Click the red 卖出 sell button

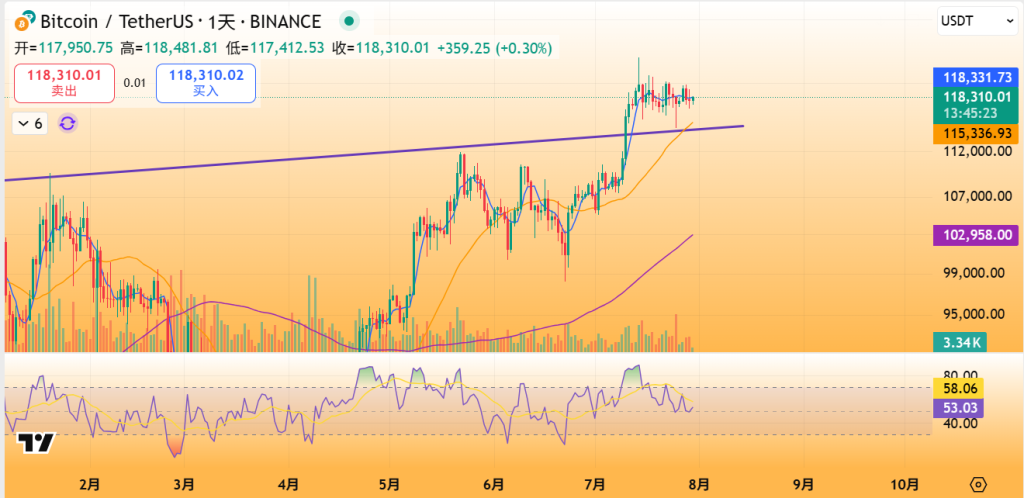pyautogui.click(x=64, y=82)
